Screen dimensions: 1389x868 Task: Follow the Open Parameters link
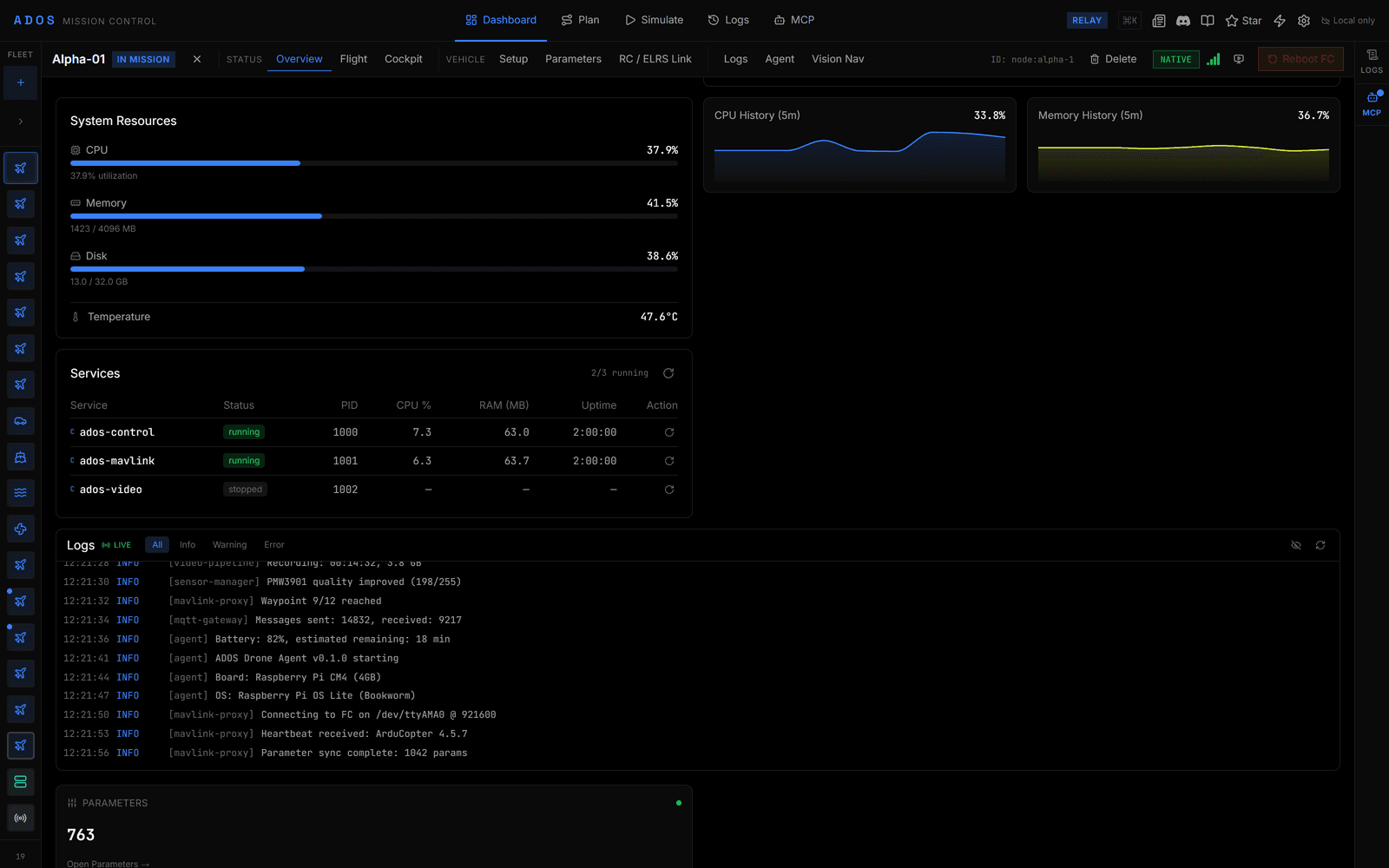[x=109, y=864]
